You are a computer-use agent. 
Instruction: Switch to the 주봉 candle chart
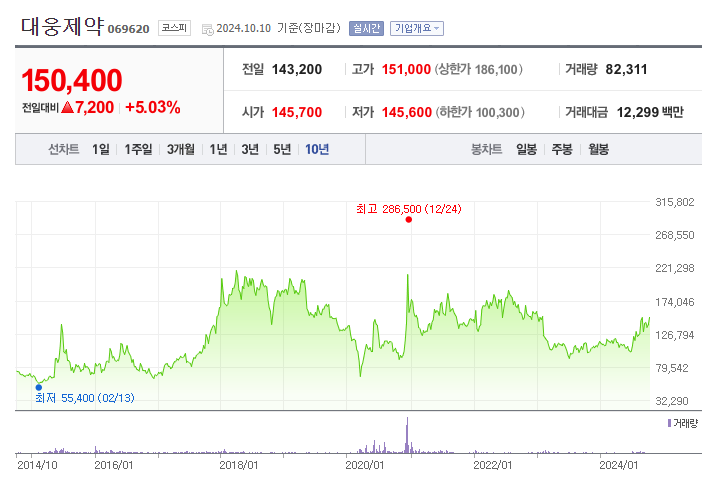point(562,149)
